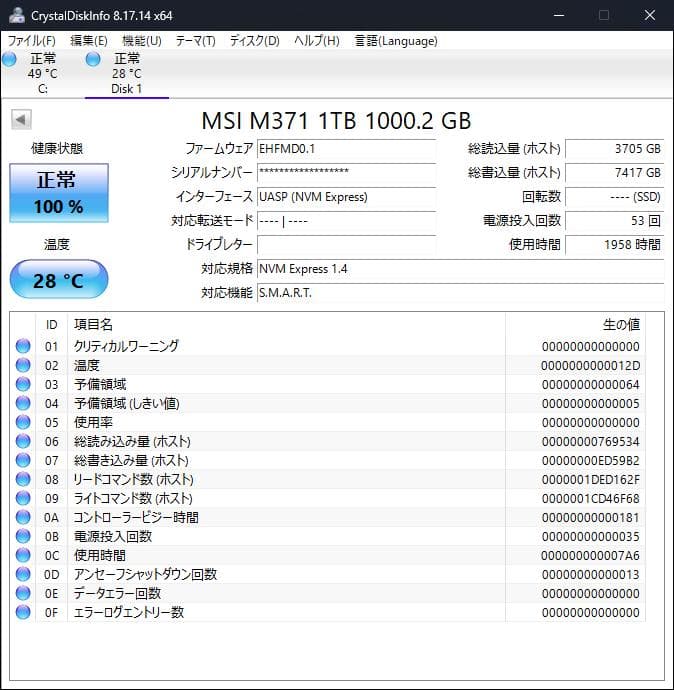Viewport: 674px width, 690px height.
Task: Click the rotation rate field ---- (SSD)
Action: (x=615, y=197)
